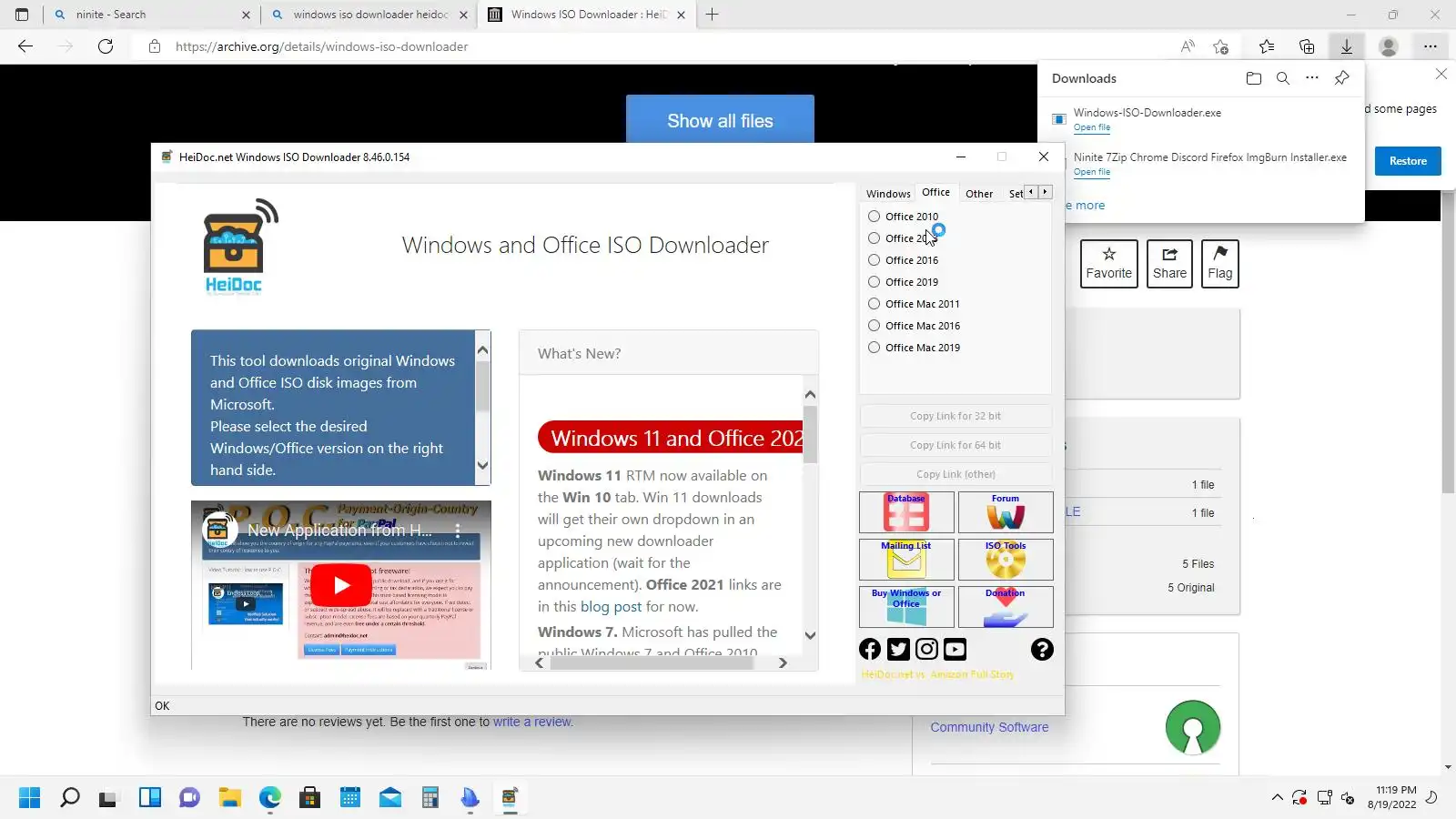Image resolution: width=1456 pixels, height=819 pixels.
Task: Open the Edge Collections icon
Action: 1307,46
